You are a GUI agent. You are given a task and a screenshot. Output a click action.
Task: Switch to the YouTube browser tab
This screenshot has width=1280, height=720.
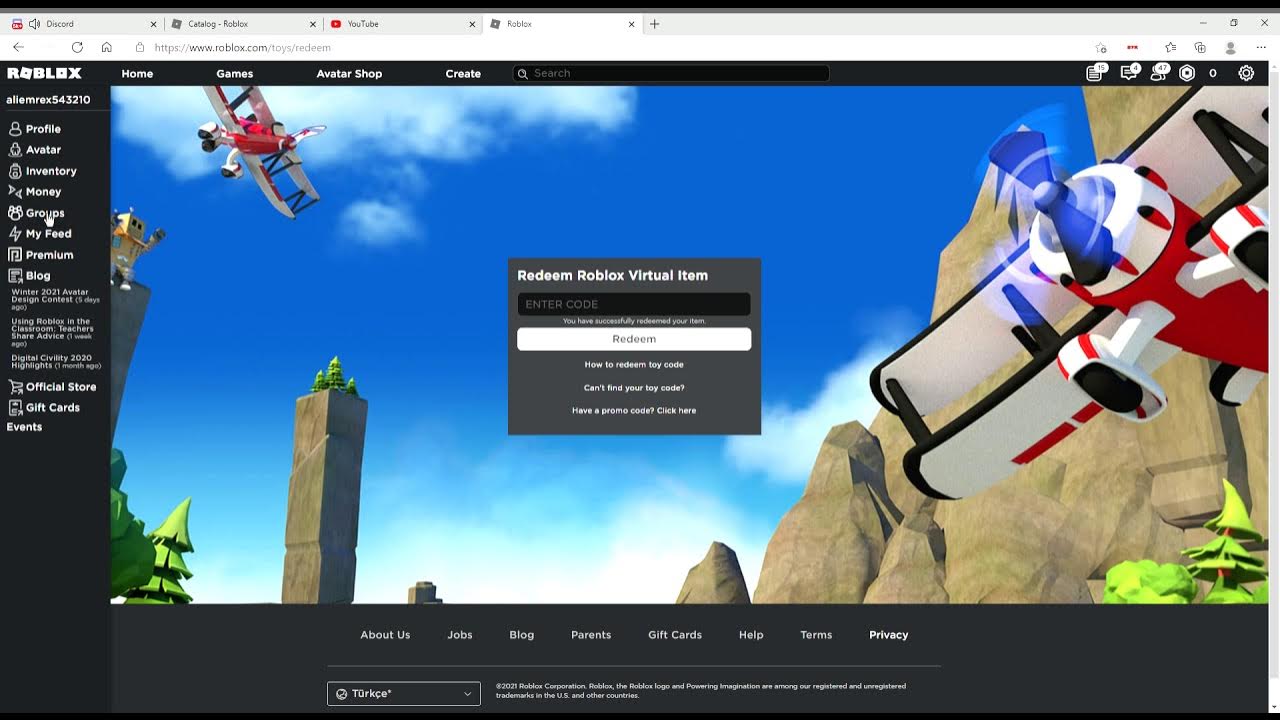pyautogui.click(x=402, y=24)
